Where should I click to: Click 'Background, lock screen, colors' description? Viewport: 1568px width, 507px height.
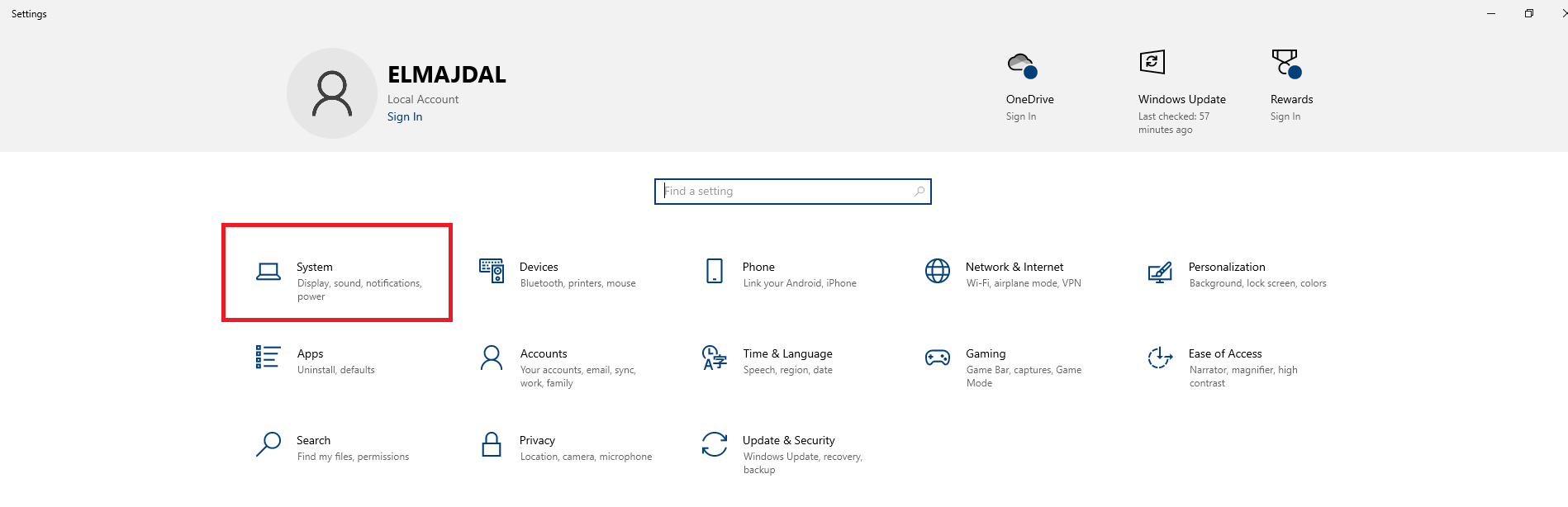[1257, 283]
